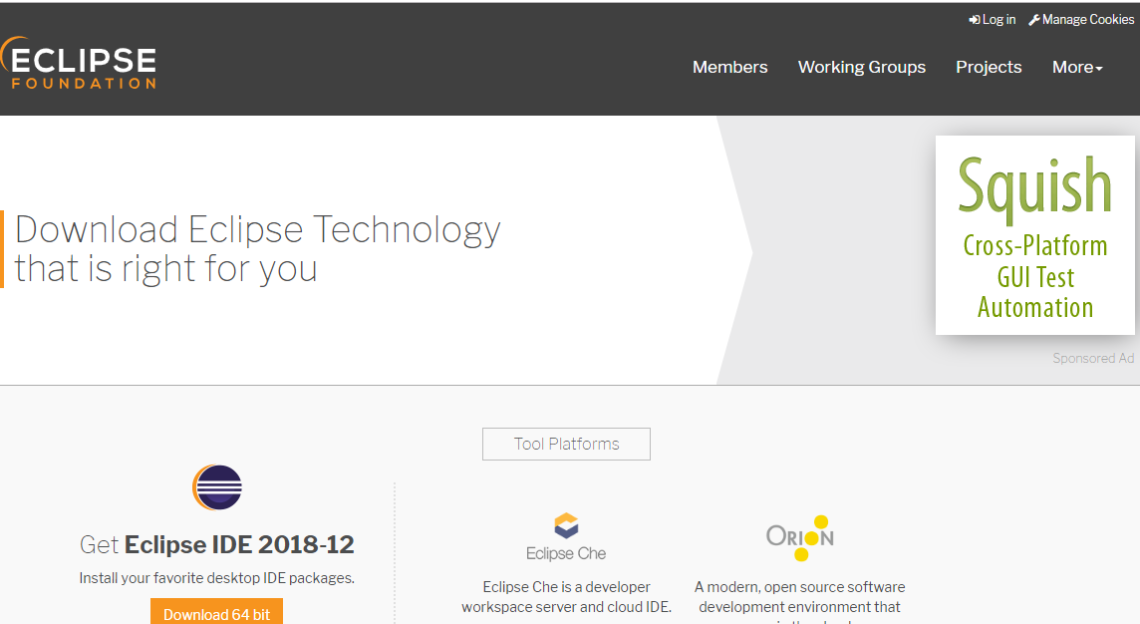Open the Orion logo
This screenshot has width=1140, height=624.
pyautogui.click(x=799, y=537)
